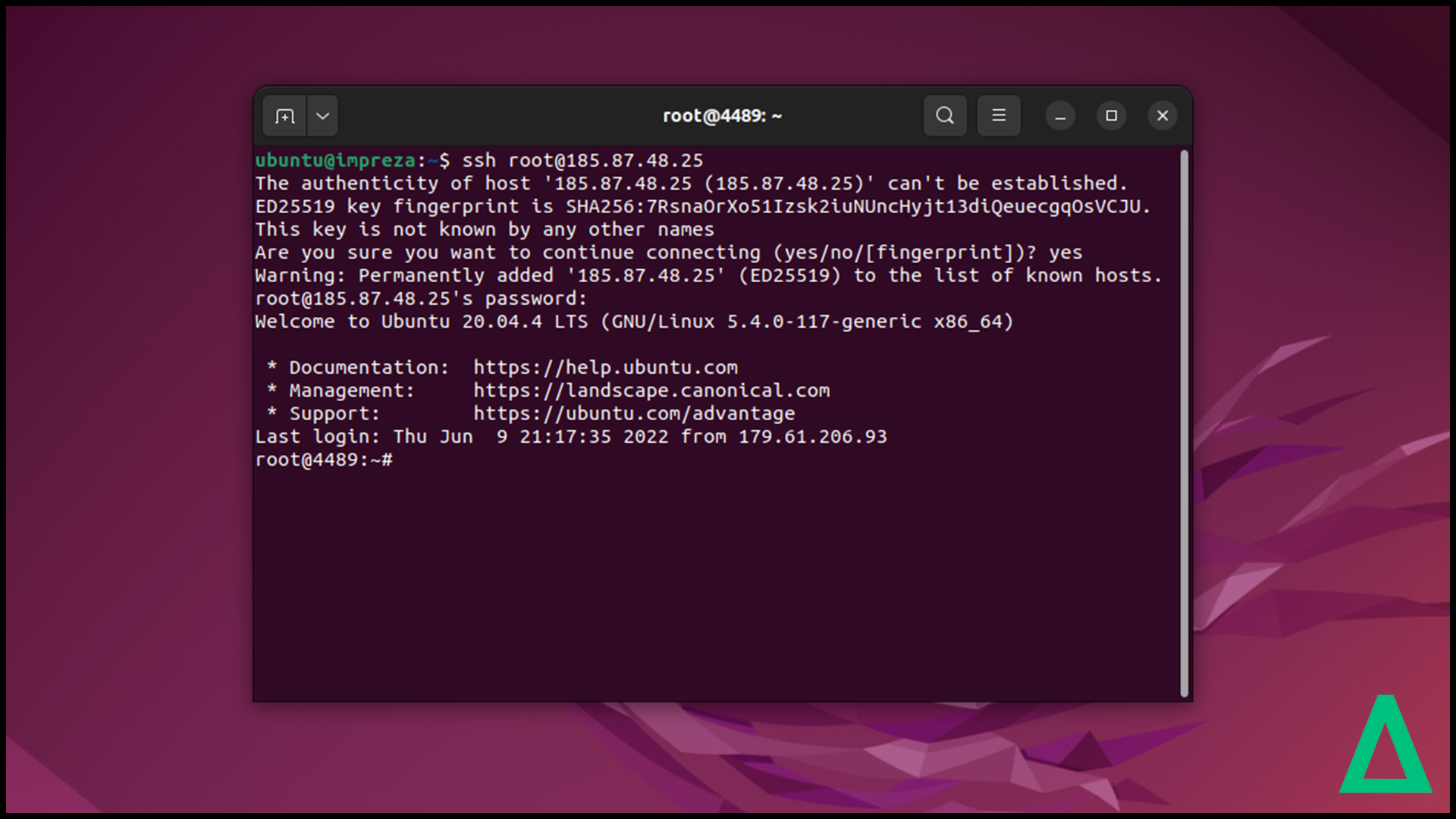
Task: Click the root@185.87.48.25's password line
Action: click(x=421, y=299)
